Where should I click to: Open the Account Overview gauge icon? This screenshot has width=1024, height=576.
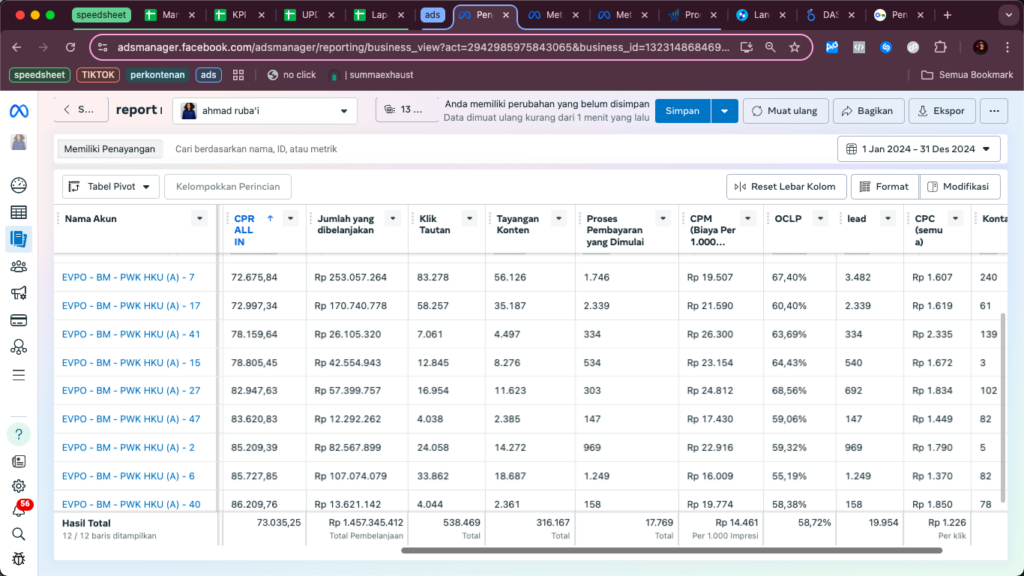pos(19,185)
